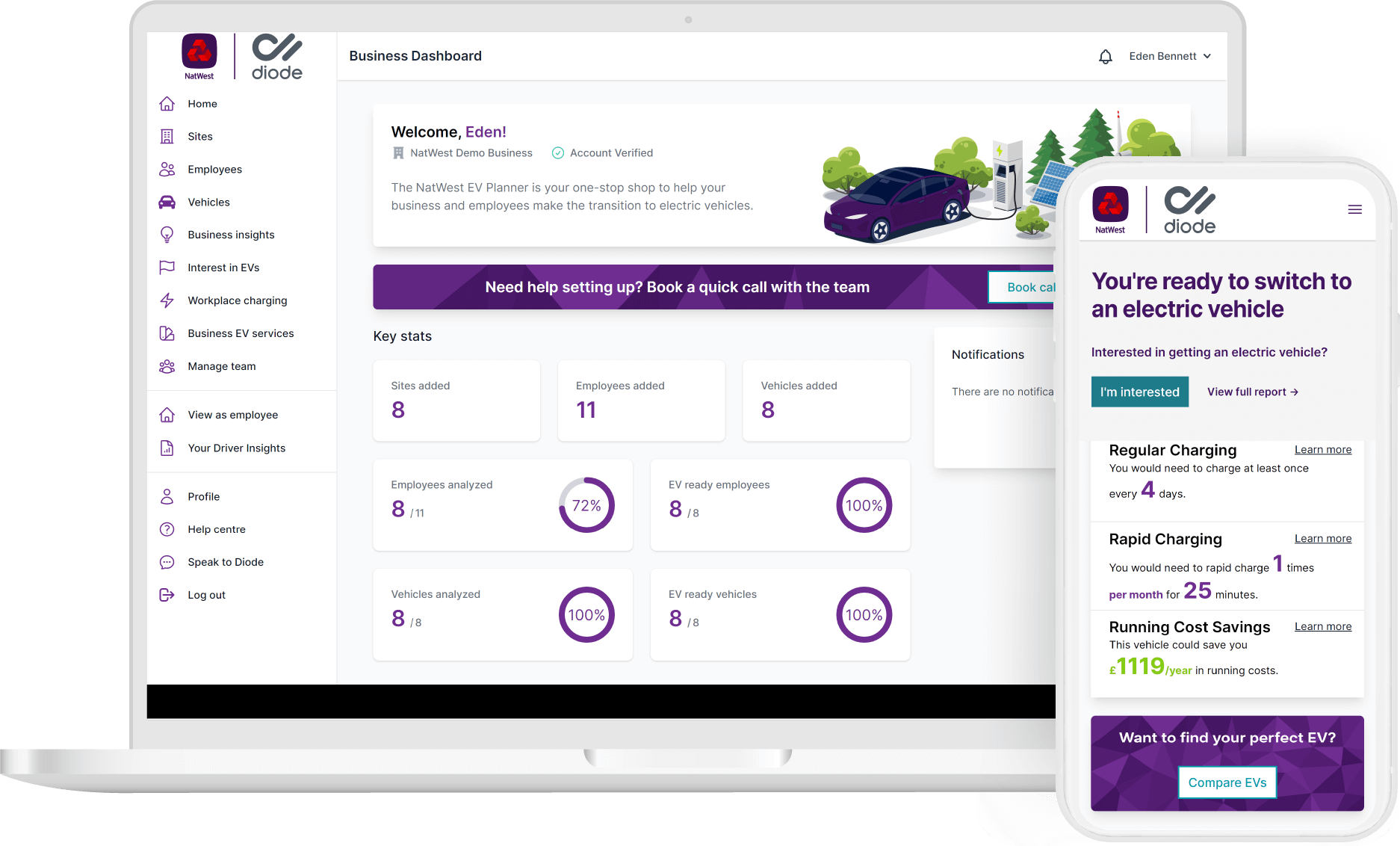Click the Interest in EVs flag icon
This screenshot has width=1400, height=846.
click(167, 268)
